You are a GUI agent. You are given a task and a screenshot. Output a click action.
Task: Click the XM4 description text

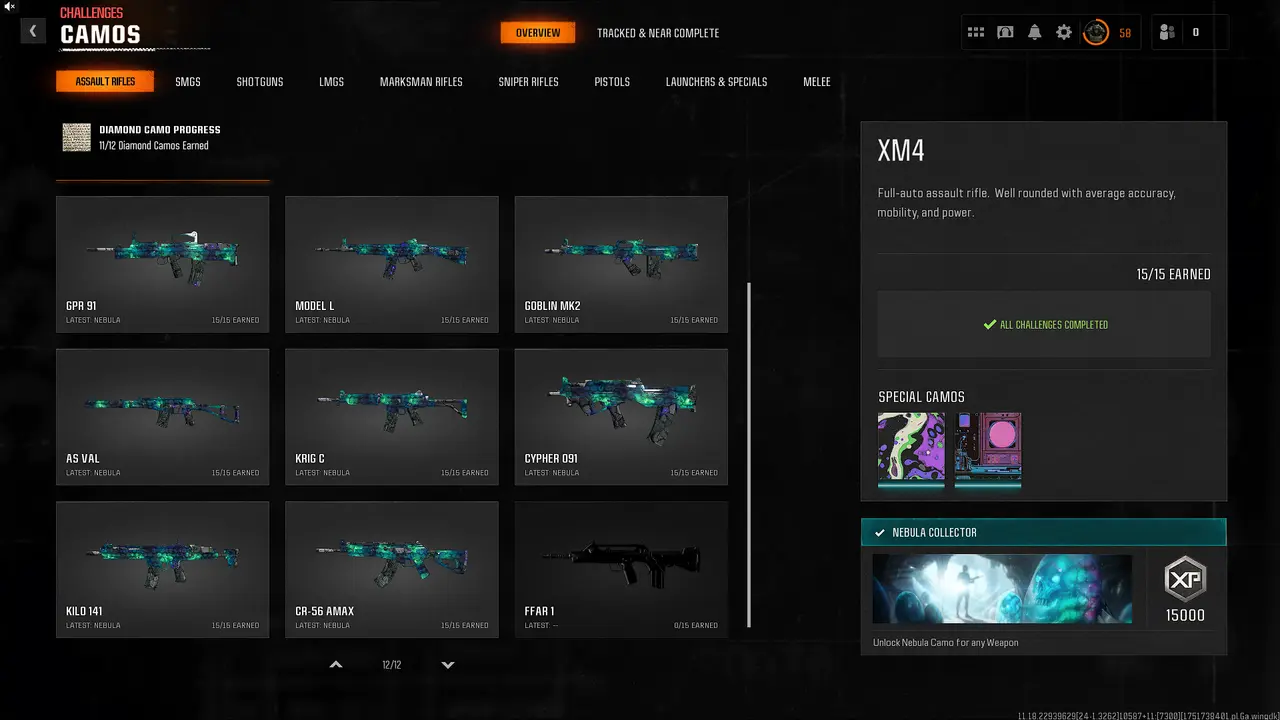(x=1026, y=203)
